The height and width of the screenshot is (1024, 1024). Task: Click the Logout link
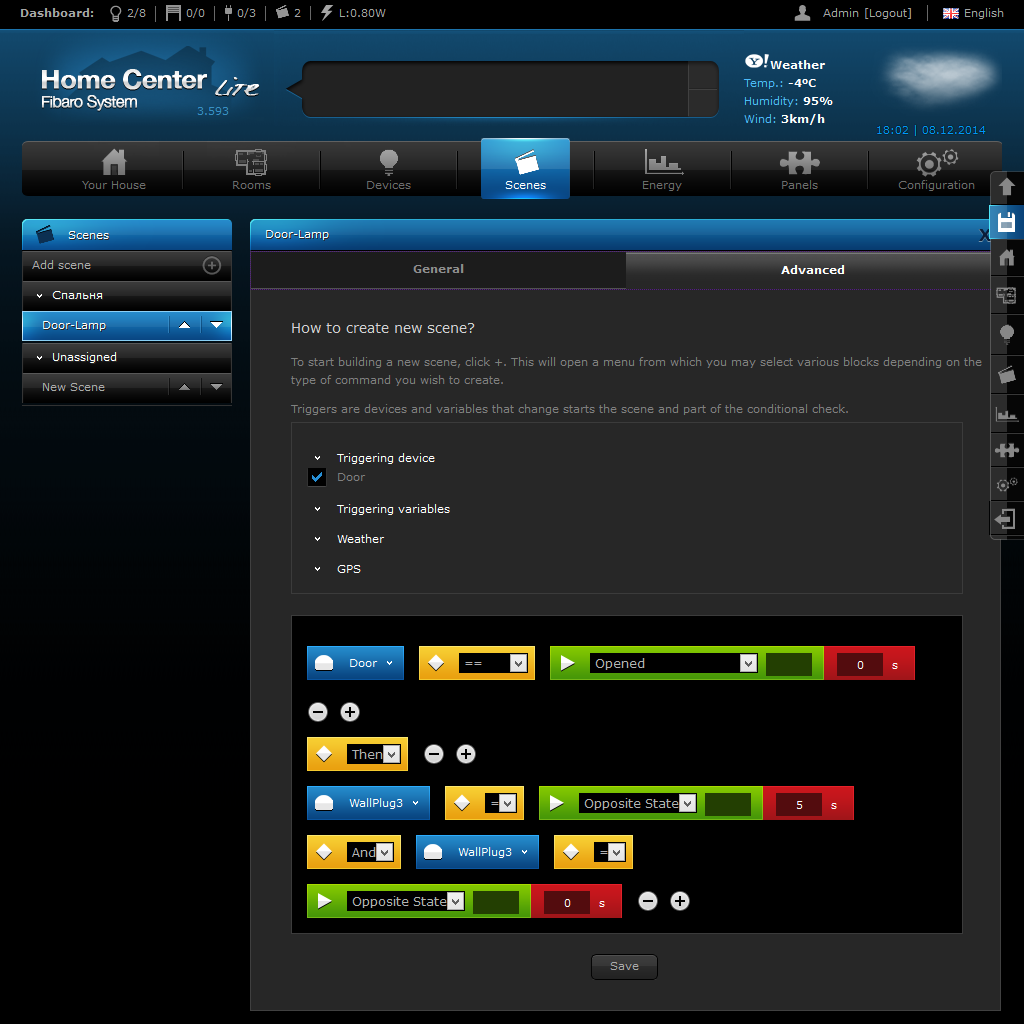pyautogui.click(x=888, y=13)
